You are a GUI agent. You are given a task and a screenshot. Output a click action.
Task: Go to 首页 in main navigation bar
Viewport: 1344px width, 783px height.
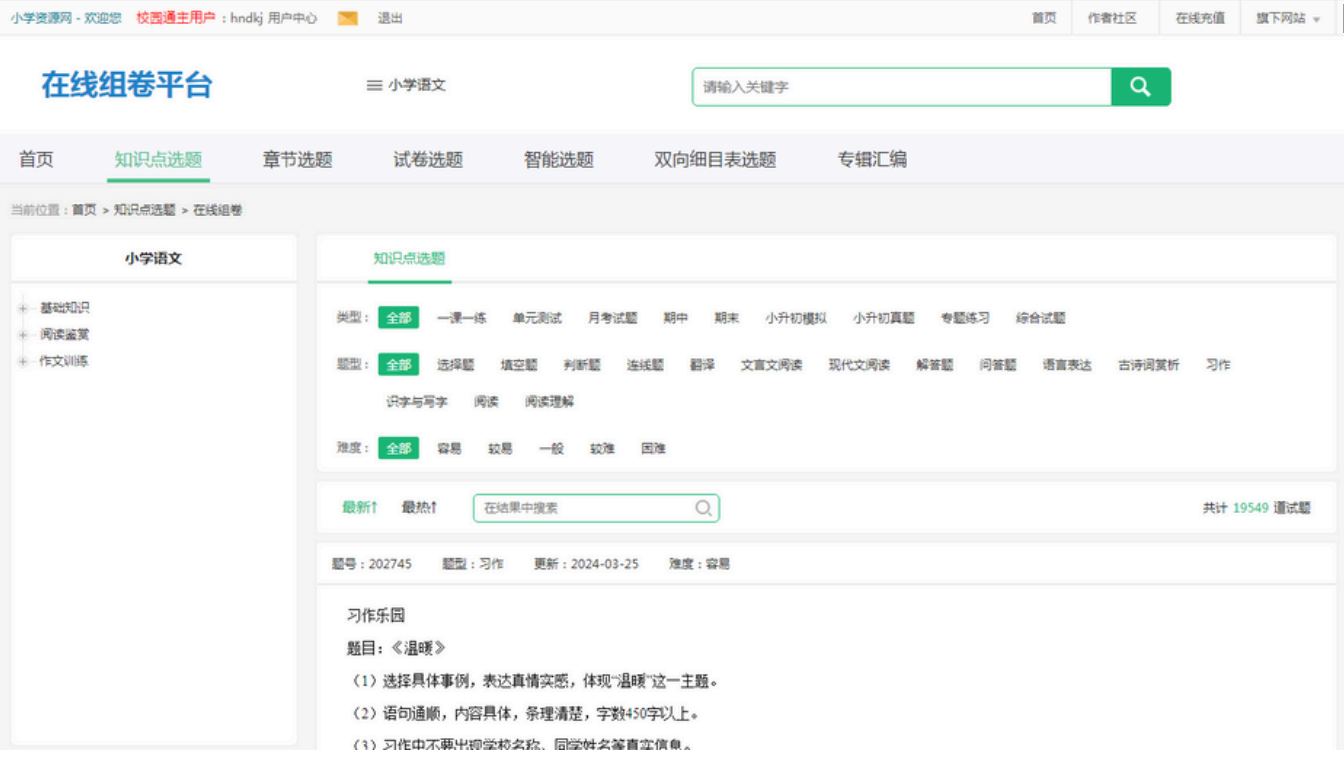[x=37, y=160]
